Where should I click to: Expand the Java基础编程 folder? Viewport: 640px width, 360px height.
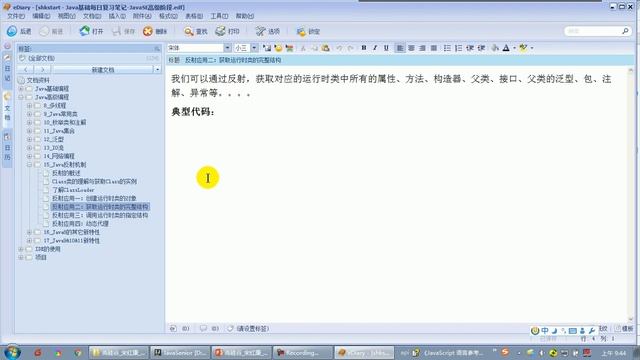point(21,89)
